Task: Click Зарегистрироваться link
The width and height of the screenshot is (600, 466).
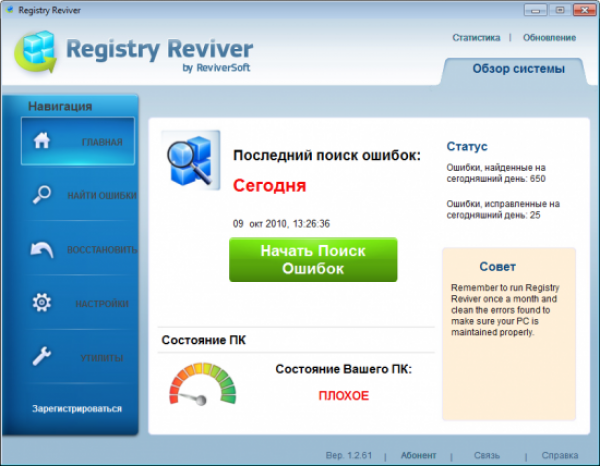Action: pyautogui.click(x=77, y=409)
